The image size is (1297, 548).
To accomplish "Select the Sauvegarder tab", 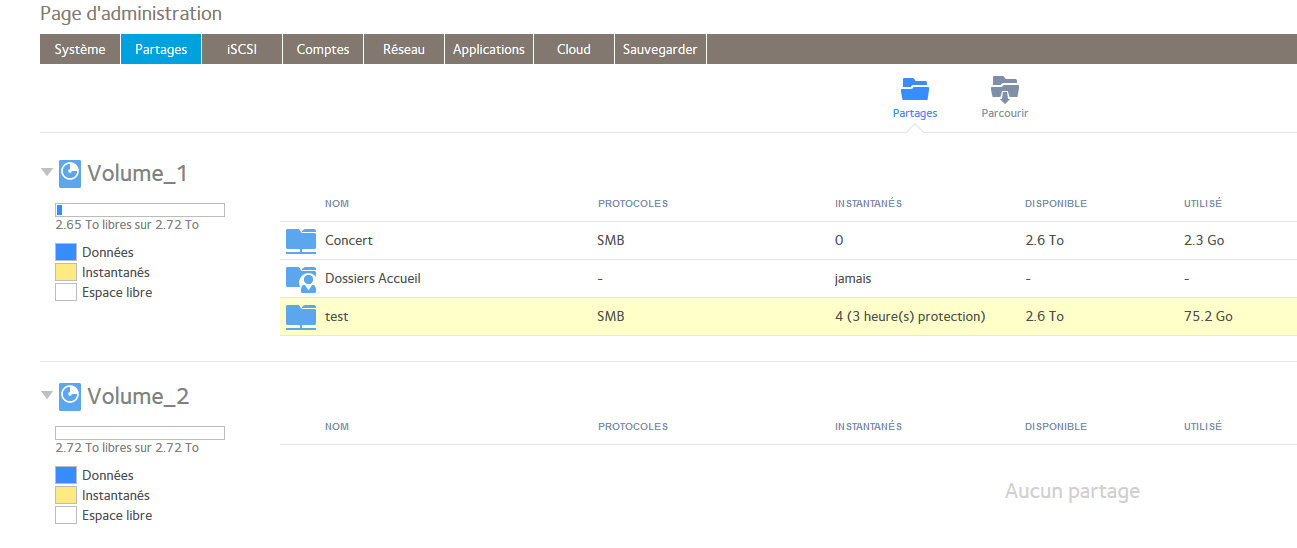I will (x=660, y=49).
